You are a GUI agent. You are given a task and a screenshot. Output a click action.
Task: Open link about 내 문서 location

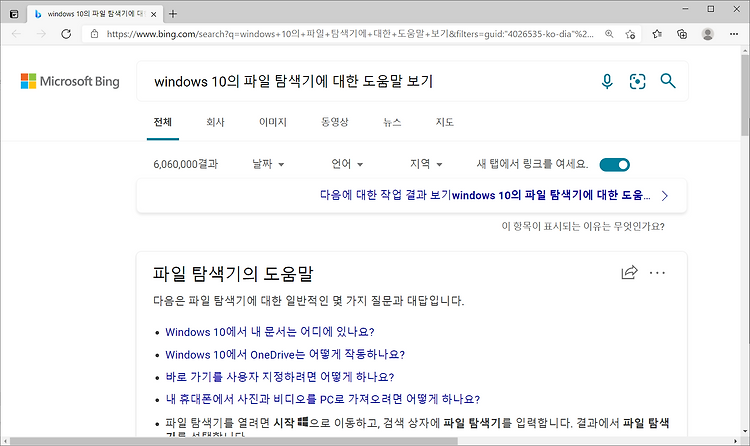tap(270, 332)
